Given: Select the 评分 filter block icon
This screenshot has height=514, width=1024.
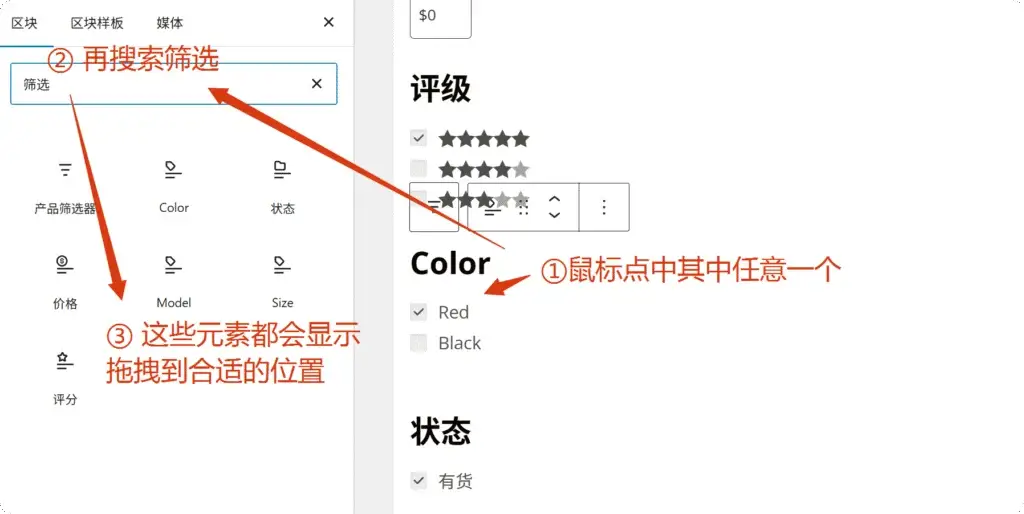Looking at the screenshot, I should (65, 361).
